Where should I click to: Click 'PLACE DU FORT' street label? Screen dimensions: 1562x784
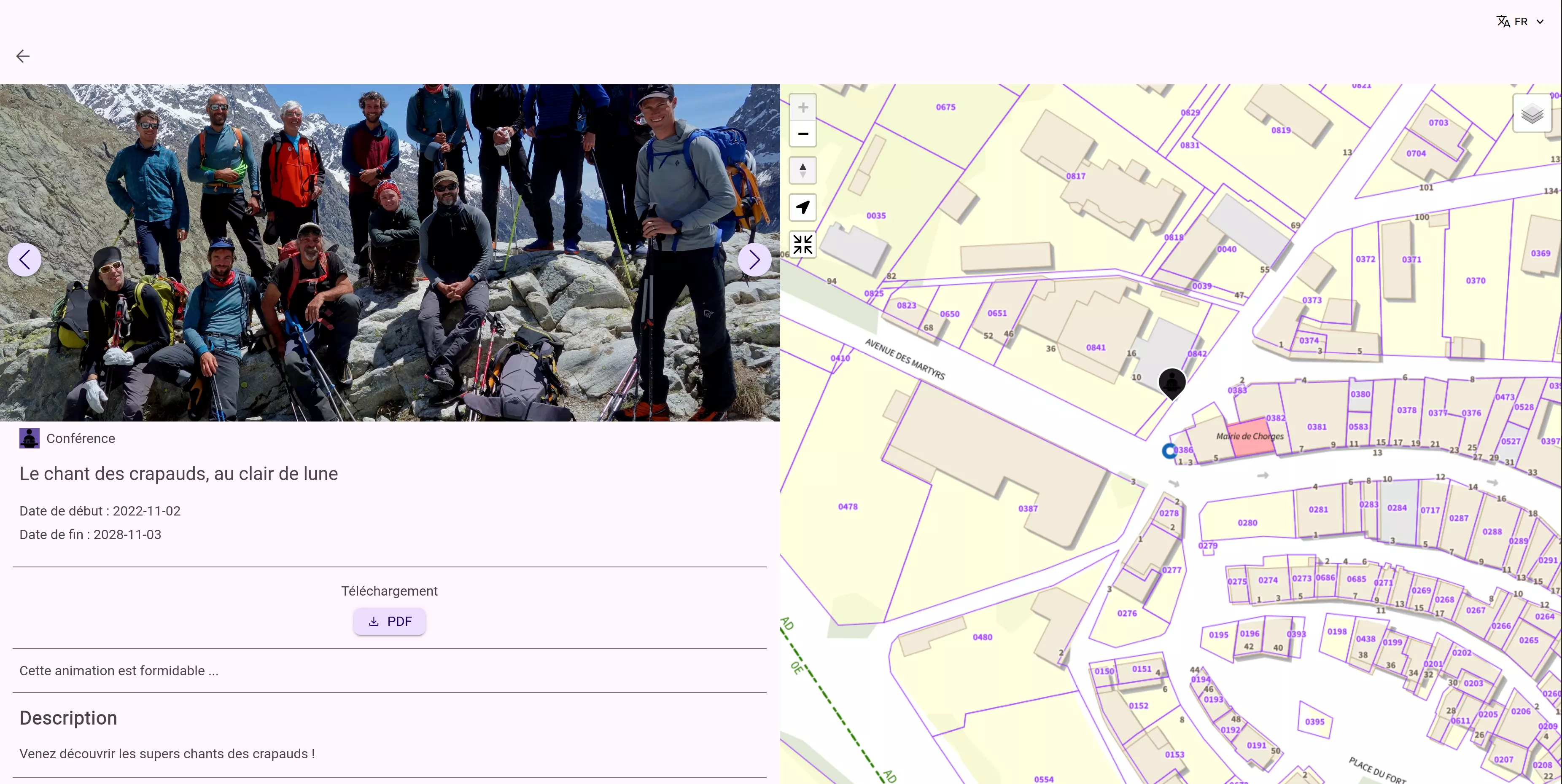[x=1377, y=770]
